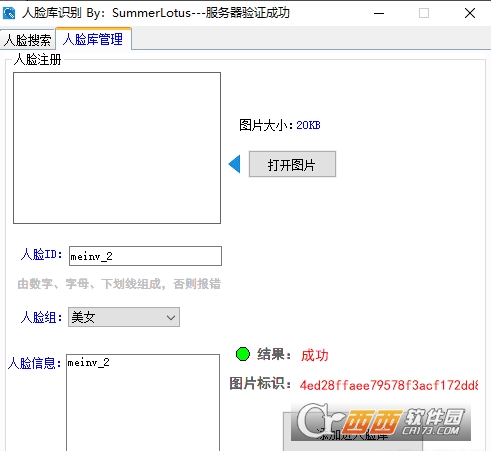Expand the 人脸组 chevron arrow

click(x=171, y=318)
